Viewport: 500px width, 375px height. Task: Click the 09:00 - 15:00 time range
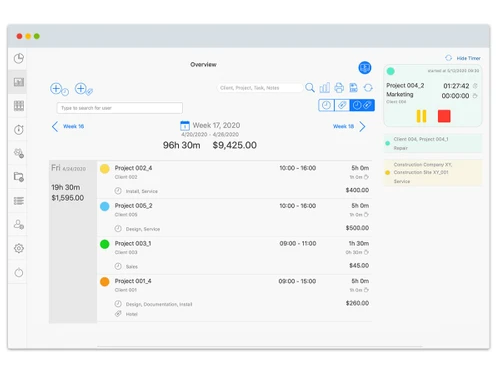click(x=297, y=281)
